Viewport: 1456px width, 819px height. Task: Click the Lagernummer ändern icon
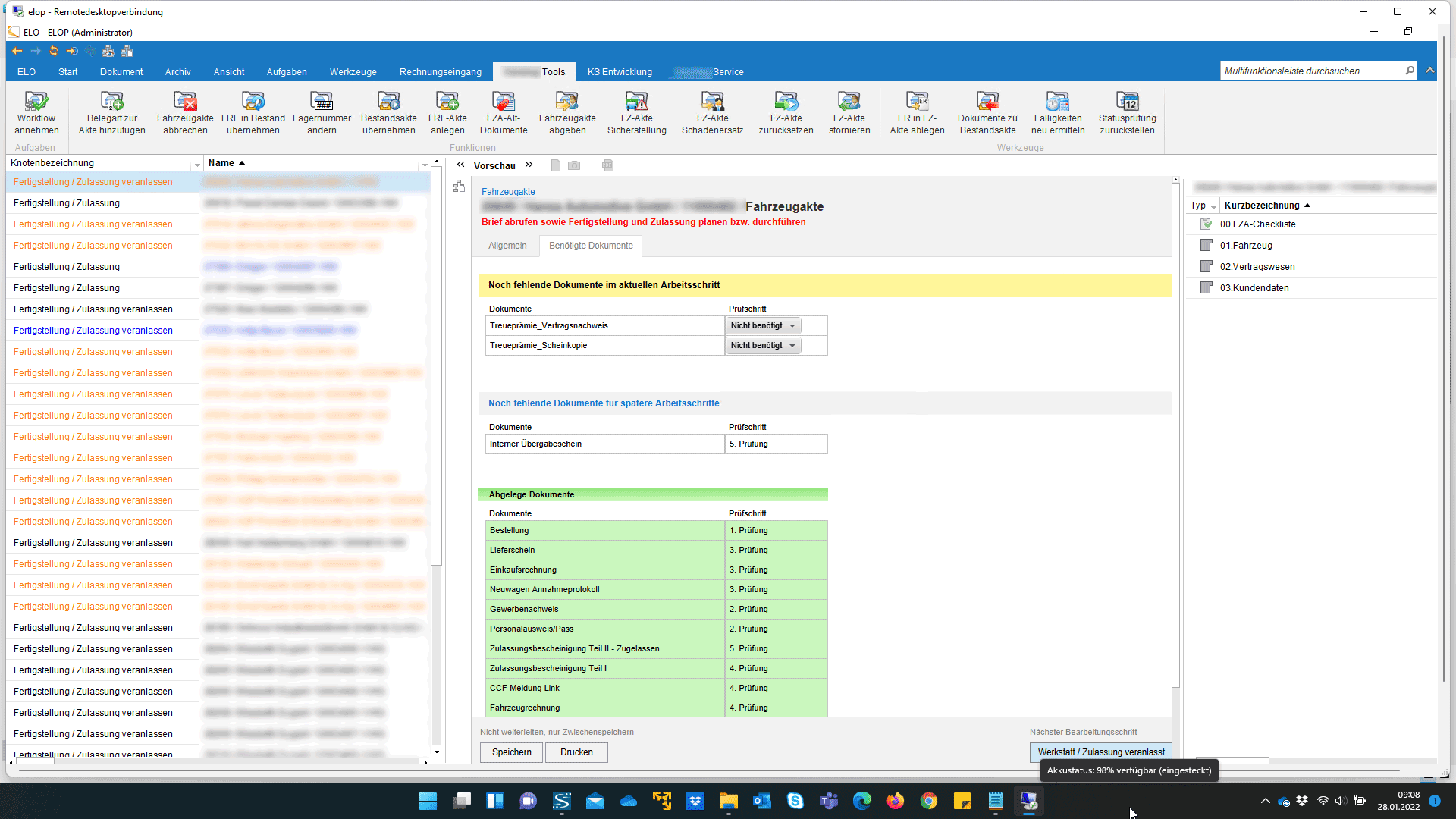click(x=322, y=101)
